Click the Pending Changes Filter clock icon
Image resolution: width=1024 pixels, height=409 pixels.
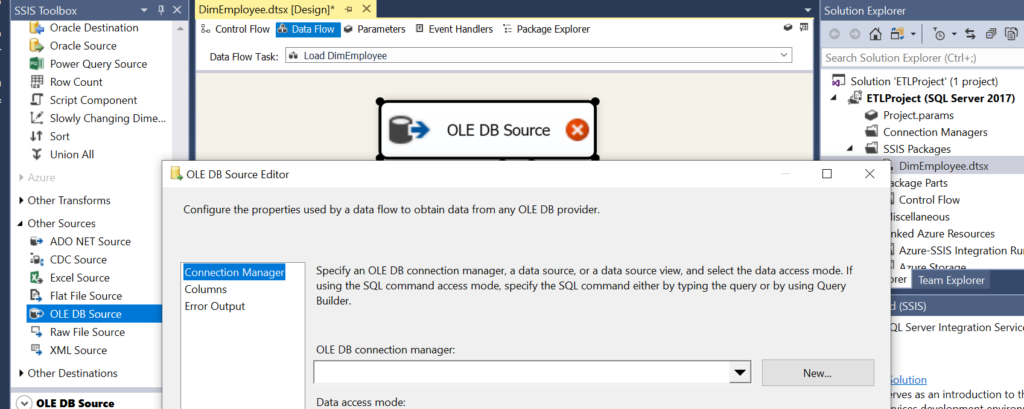click(939, 33)
